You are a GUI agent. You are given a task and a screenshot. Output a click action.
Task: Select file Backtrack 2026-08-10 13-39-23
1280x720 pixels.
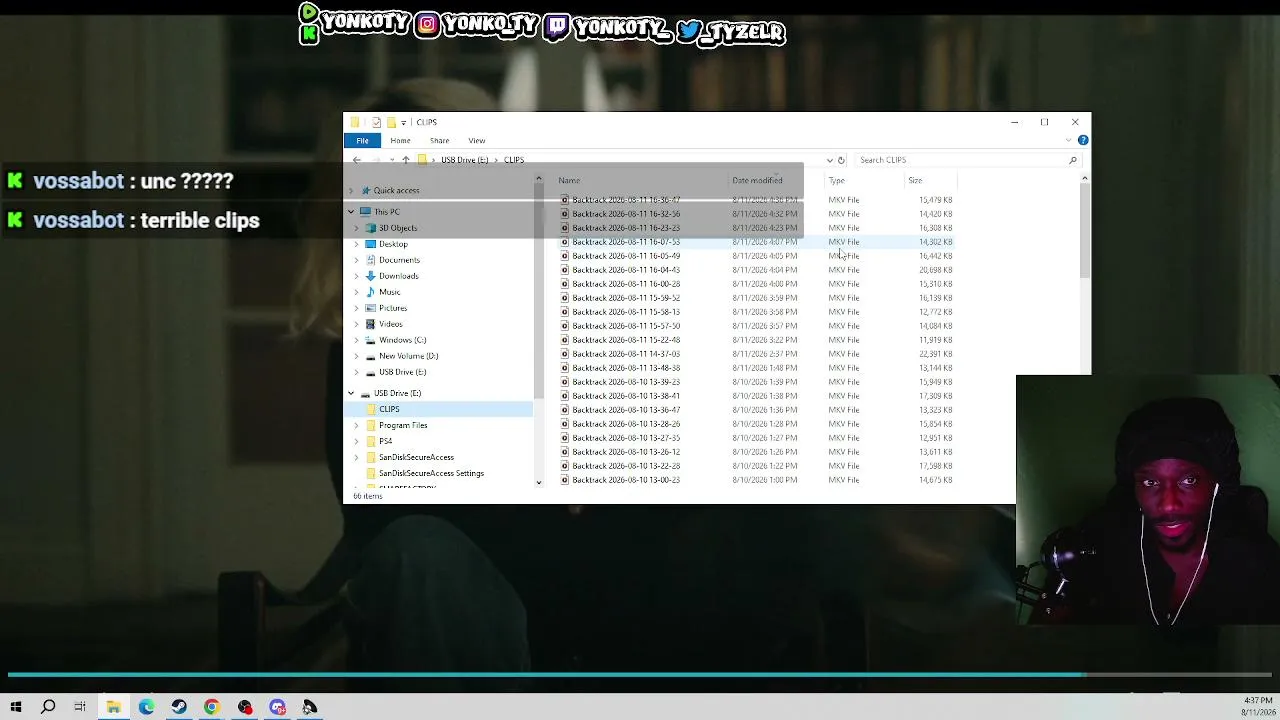tap(626, 382)
